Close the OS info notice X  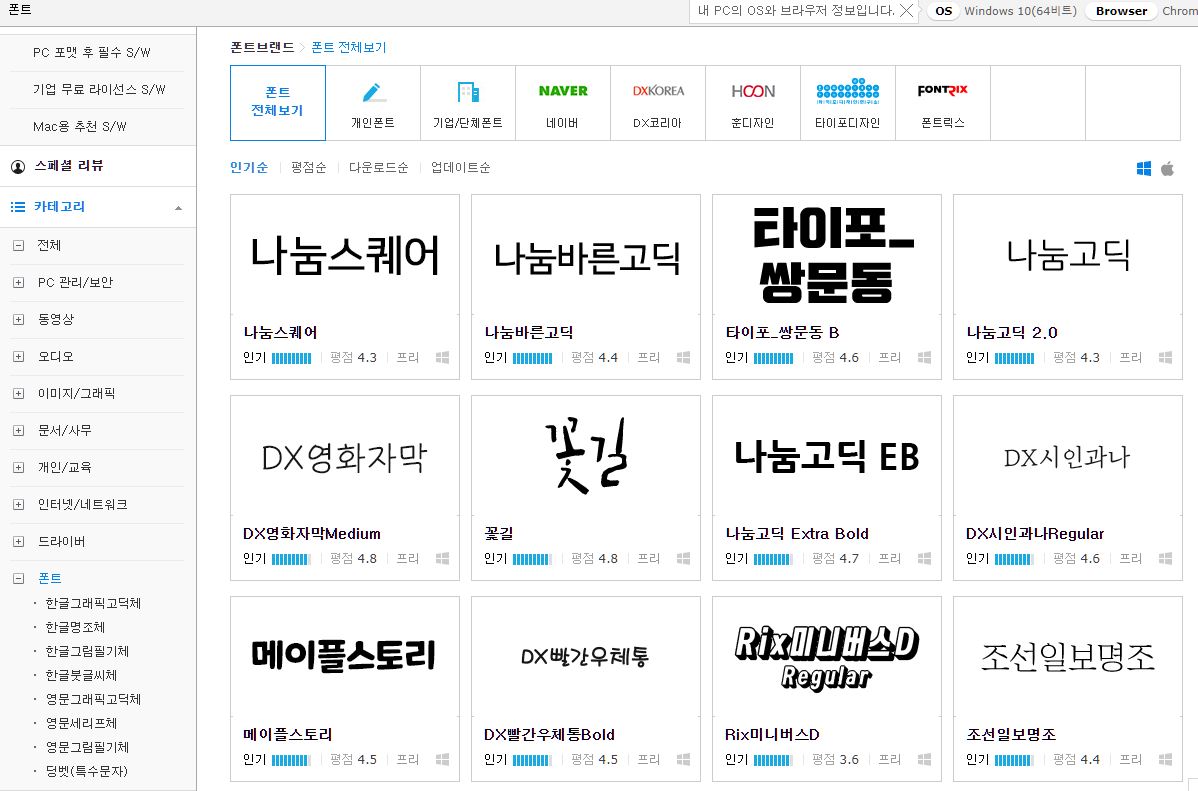click(x=906, y=11)
